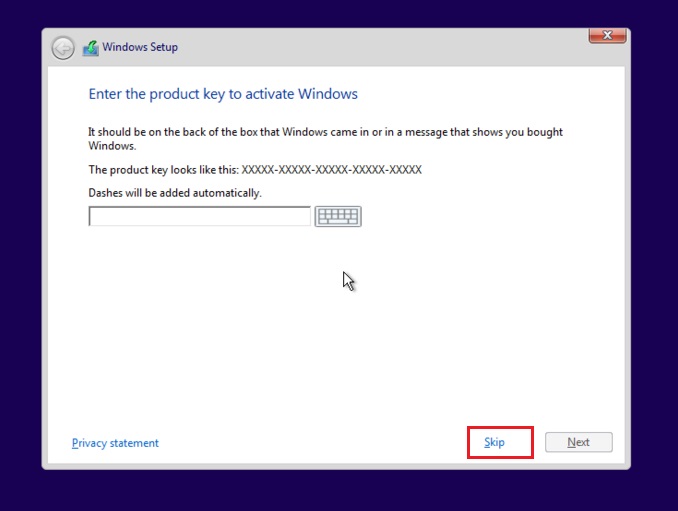The width and height of the screenshot is (678, 511).
Task: Open the Privacy statement link
Action: (x=115, y=443)
